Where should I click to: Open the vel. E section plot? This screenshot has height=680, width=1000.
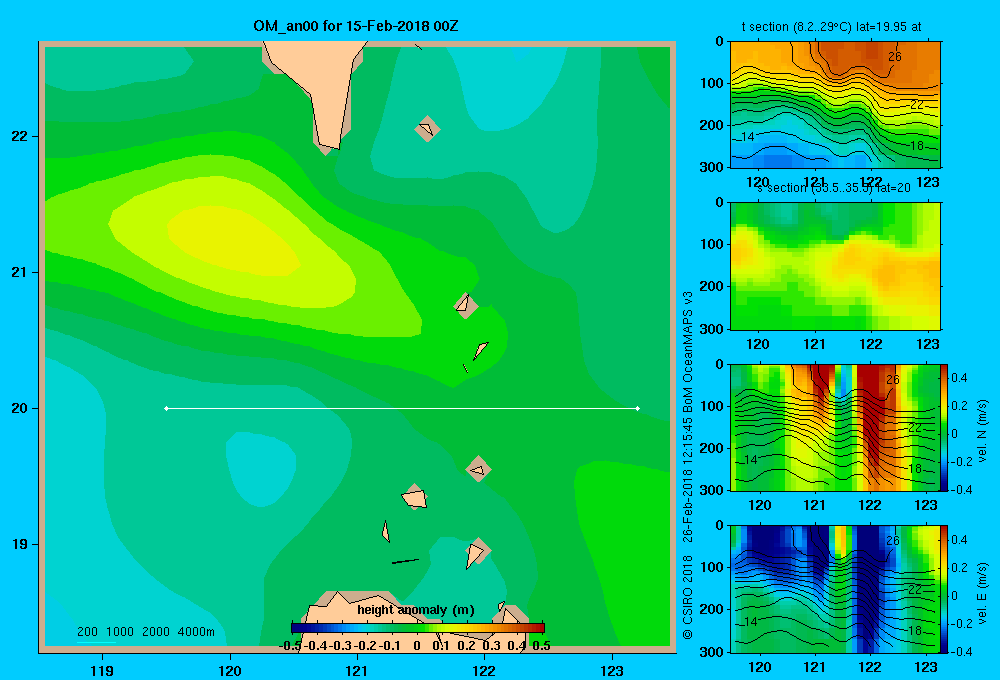point(835,589)
